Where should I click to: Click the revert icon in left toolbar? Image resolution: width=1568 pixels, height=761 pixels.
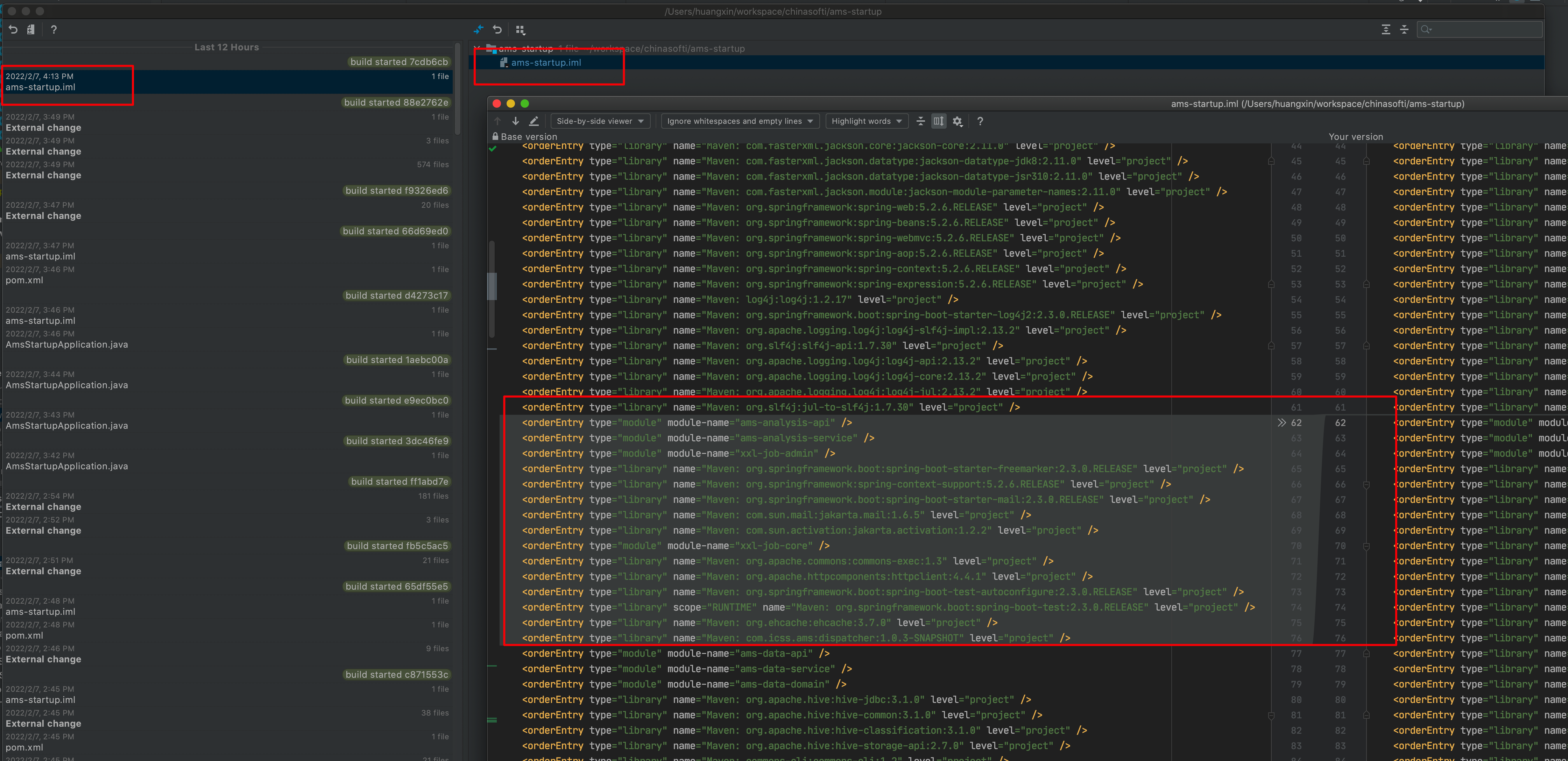tap(13, 29)
